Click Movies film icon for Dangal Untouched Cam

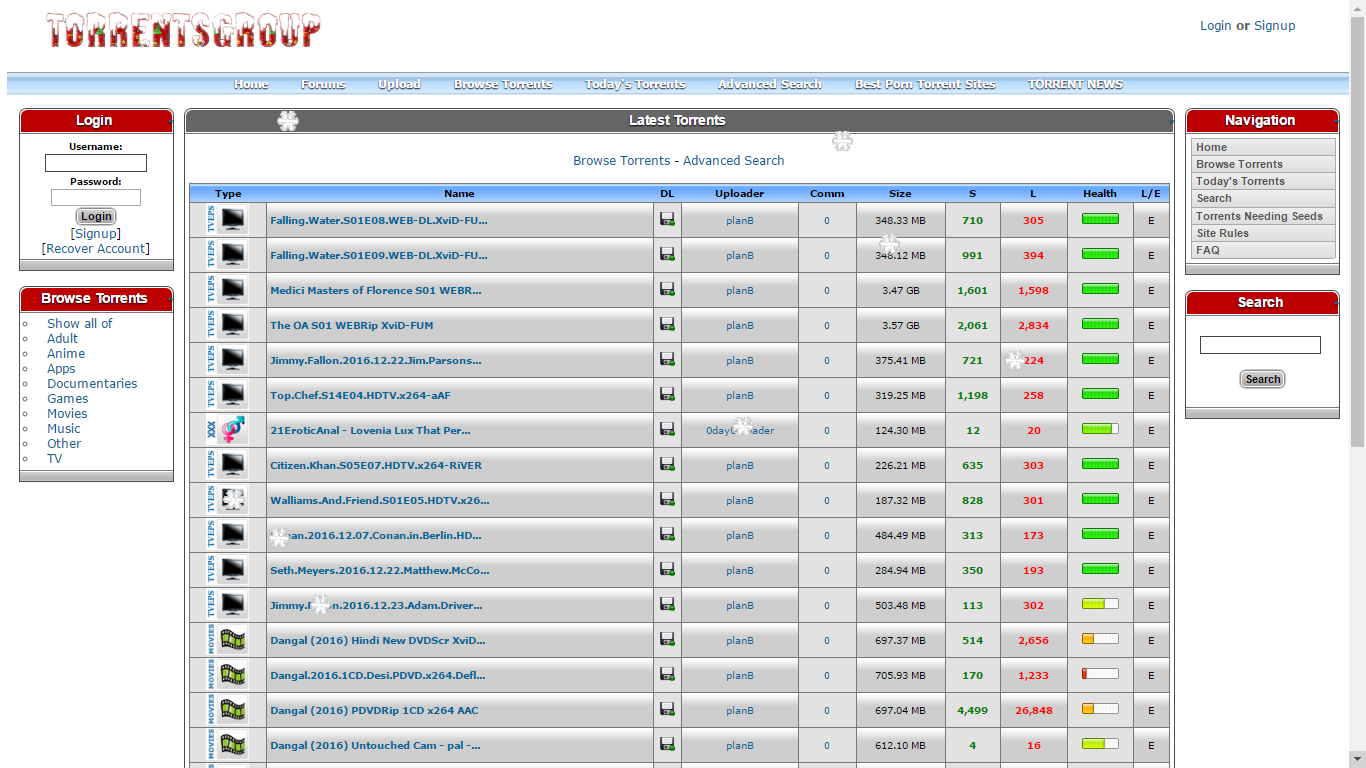pos(227,745)
